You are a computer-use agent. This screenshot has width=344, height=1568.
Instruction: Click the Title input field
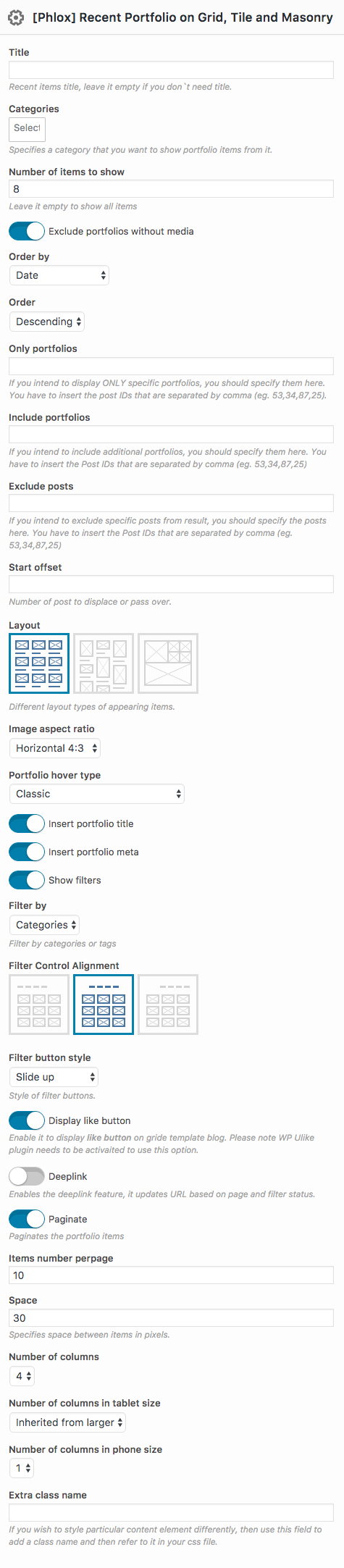point(171,70)
